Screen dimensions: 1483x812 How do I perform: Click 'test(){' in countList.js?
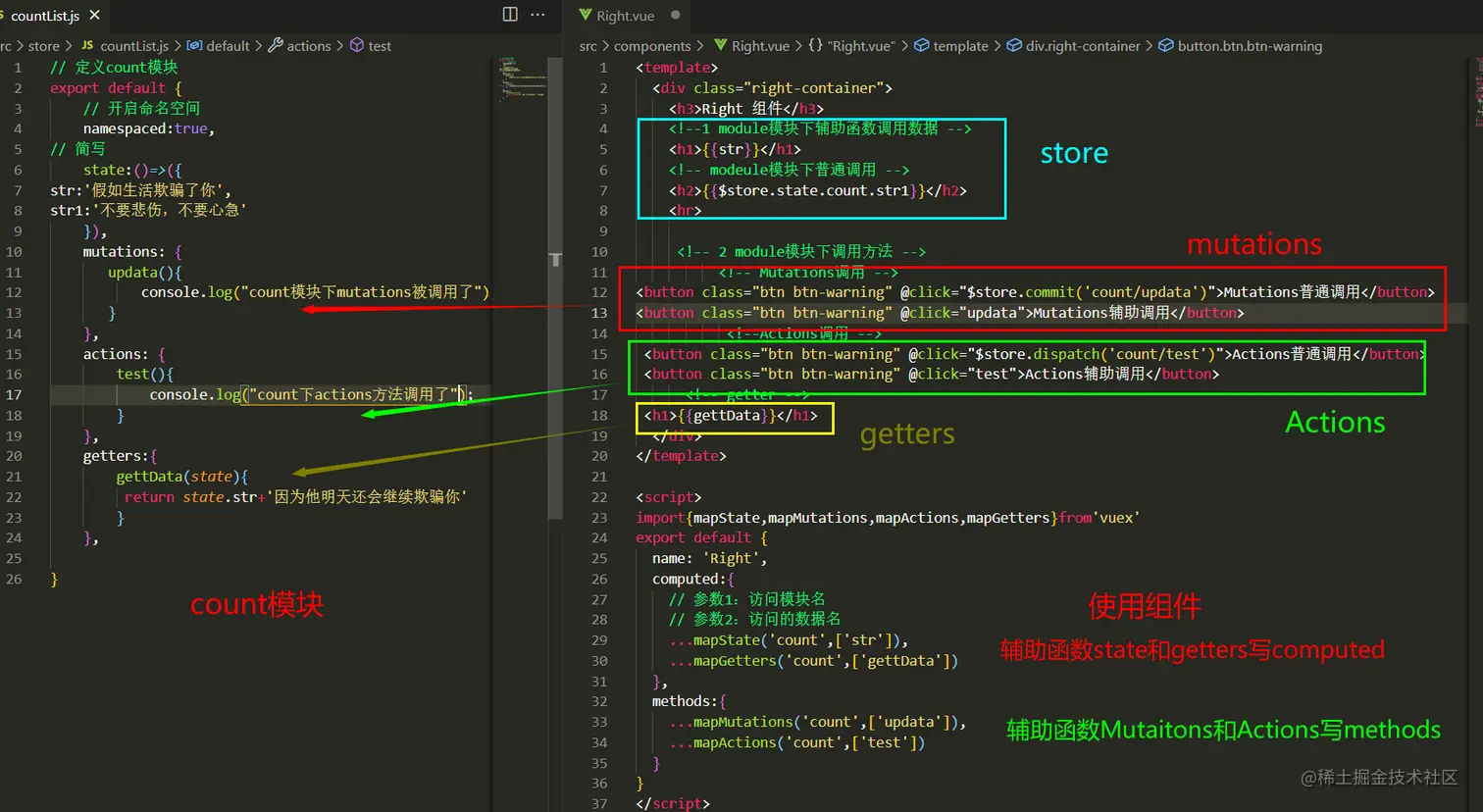(144, 374)
